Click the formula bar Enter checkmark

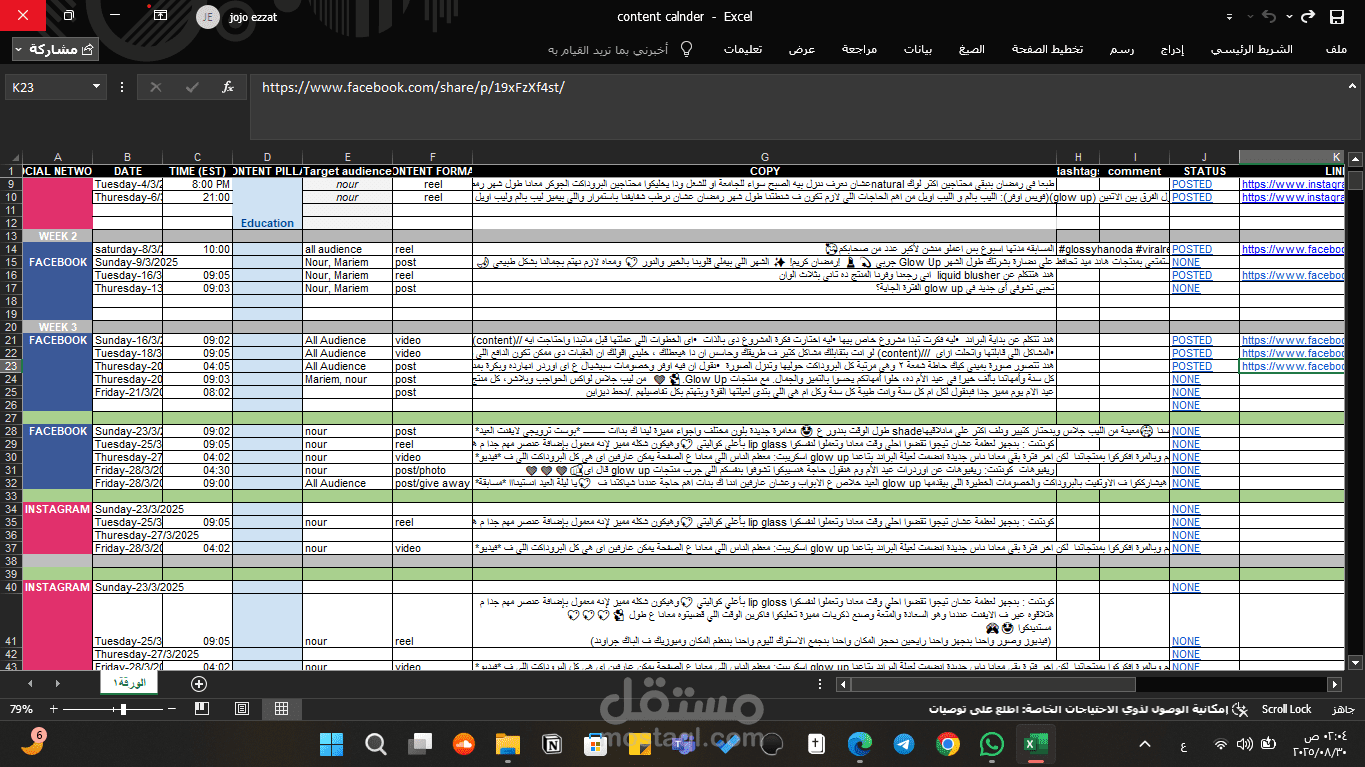point(192,87)
